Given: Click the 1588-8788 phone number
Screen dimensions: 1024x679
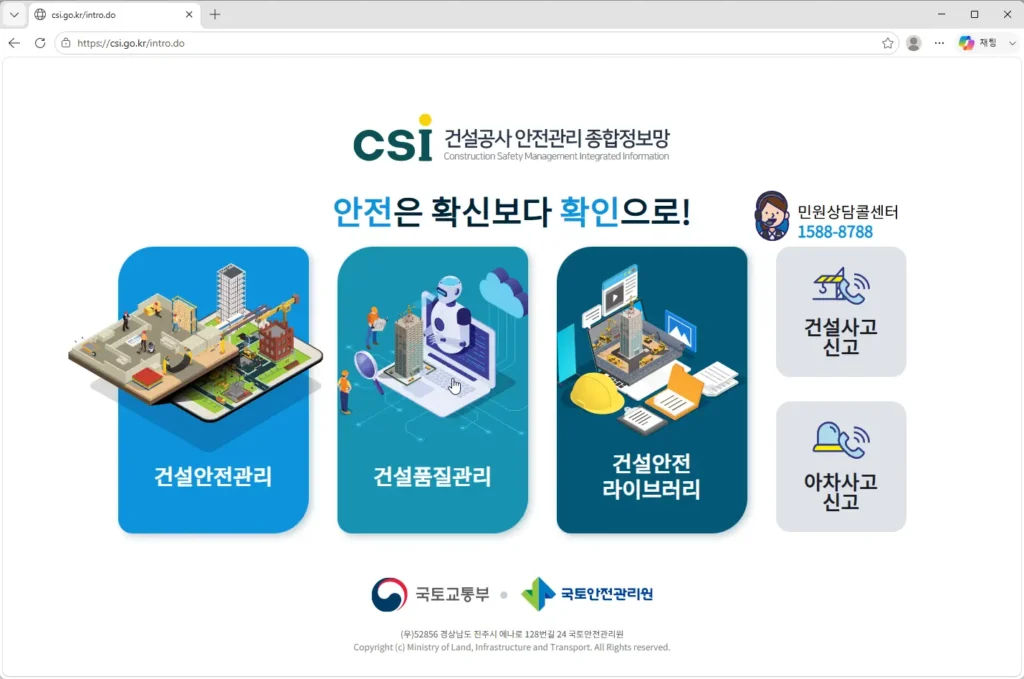Looking at the screenshot, I should click(835, 232).
